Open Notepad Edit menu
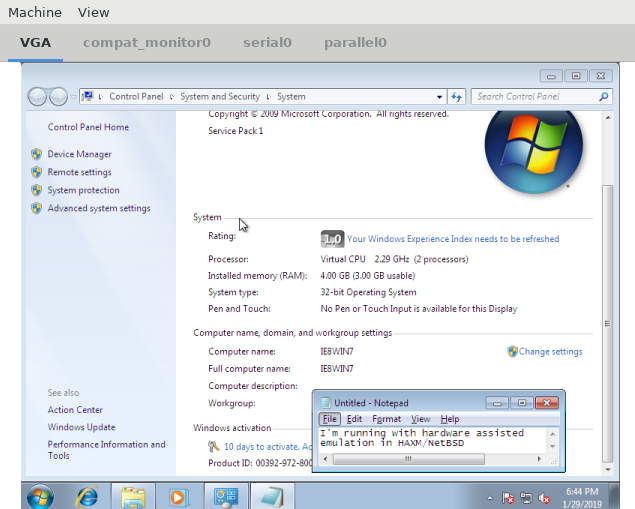The height and width of the screenshot is (509, 635). [x=354, y=419]
